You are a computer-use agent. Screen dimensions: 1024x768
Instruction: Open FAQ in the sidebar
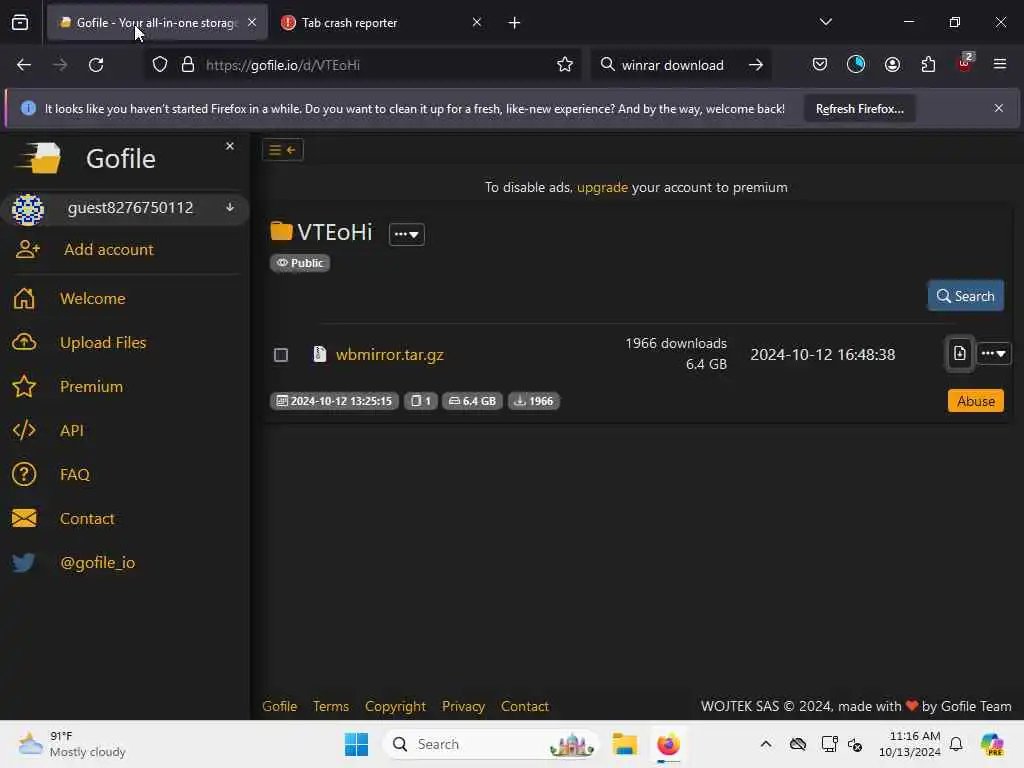pos(74,475)
